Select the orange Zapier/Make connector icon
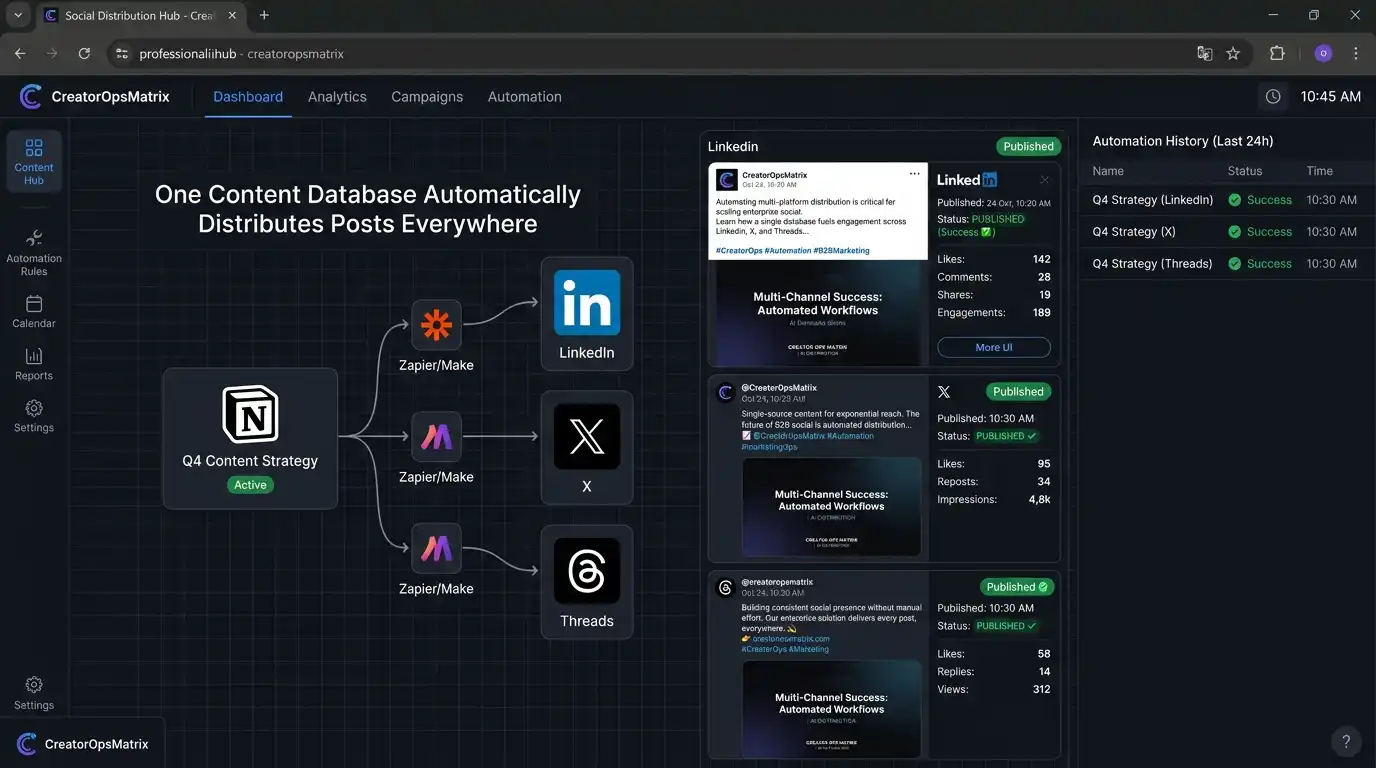Viewport: 1376px width, 768px height. [x=436, y=325]
